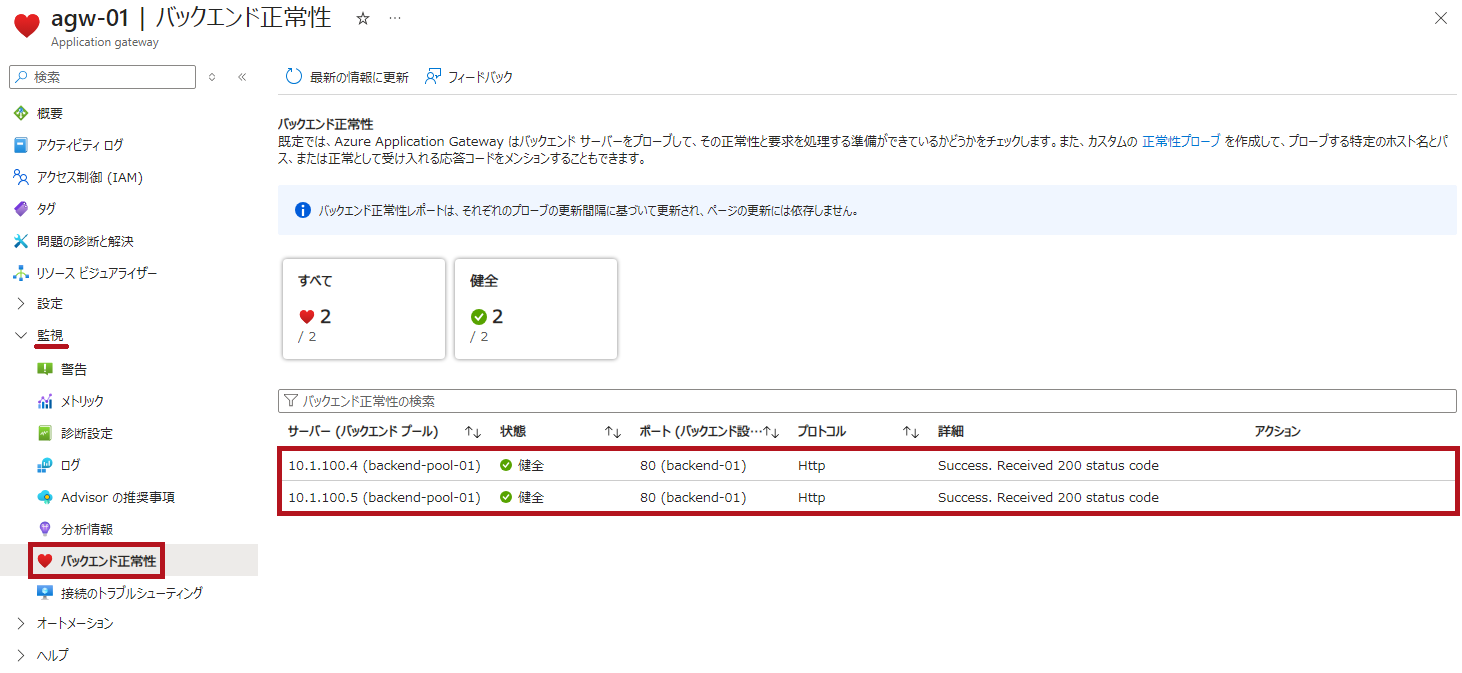Image resolution: width=1462 pixels, height=673 pixels.
Task: Expand the 設定 section
Action: tap(21, 303)
